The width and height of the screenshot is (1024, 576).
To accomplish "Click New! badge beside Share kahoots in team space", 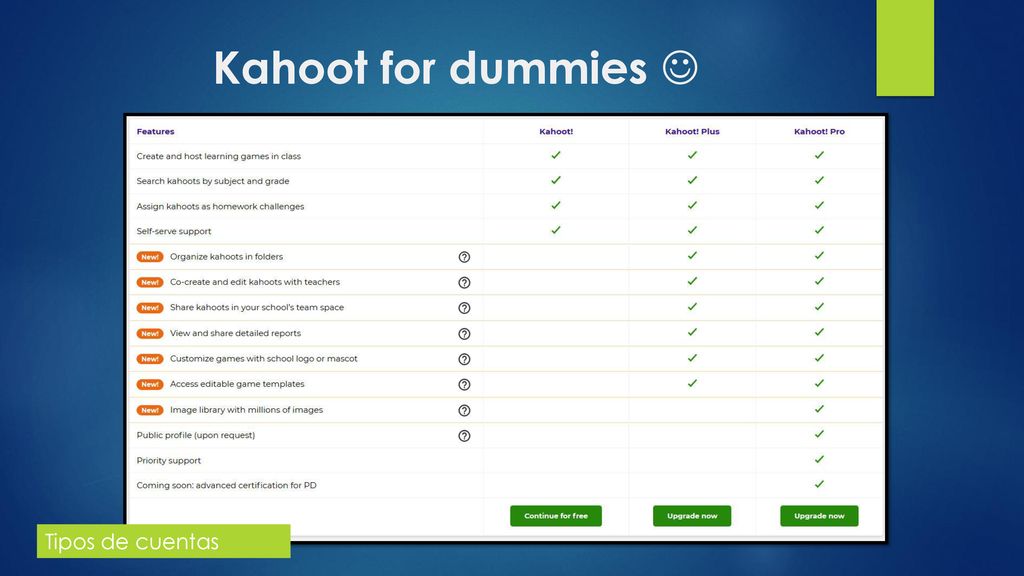I will coord(150,308).
